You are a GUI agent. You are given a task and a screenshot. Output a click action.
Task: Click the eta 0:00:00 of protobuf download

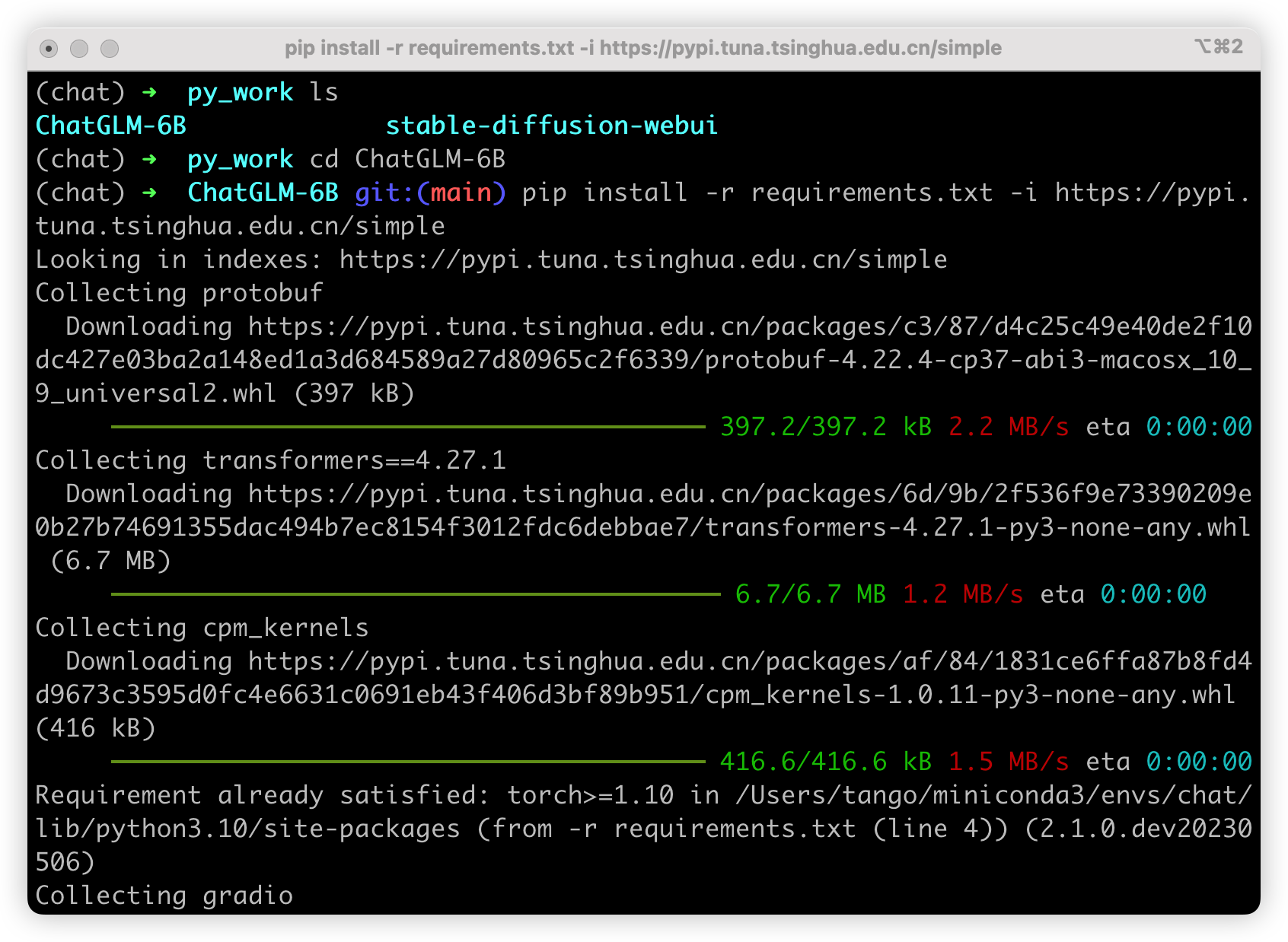coord(1168,427)
